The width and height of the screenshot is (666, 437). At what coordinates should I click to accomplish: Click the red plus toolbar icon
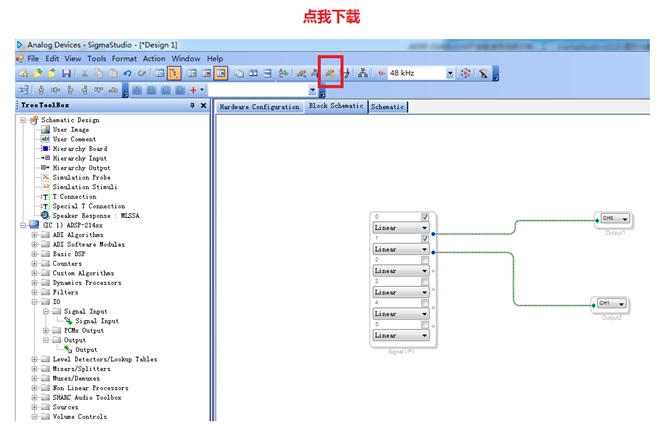pos(193,90)
